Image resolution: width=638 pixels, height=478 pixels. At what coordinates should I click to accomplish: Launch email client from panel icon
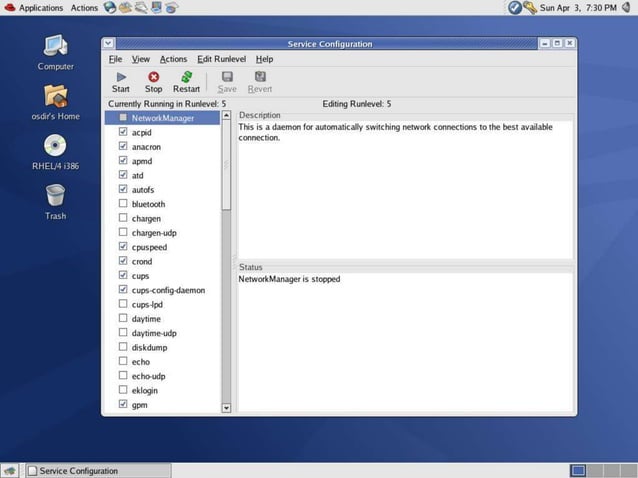coord(125,7)
